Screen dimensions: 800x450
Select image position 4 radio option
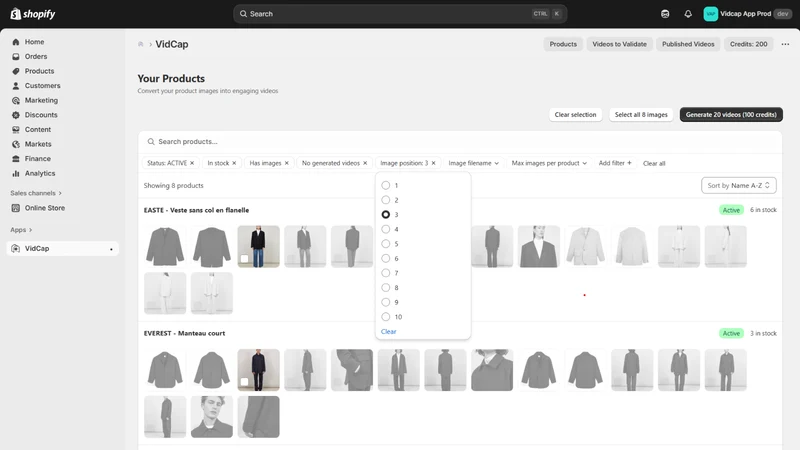(386, 229)
